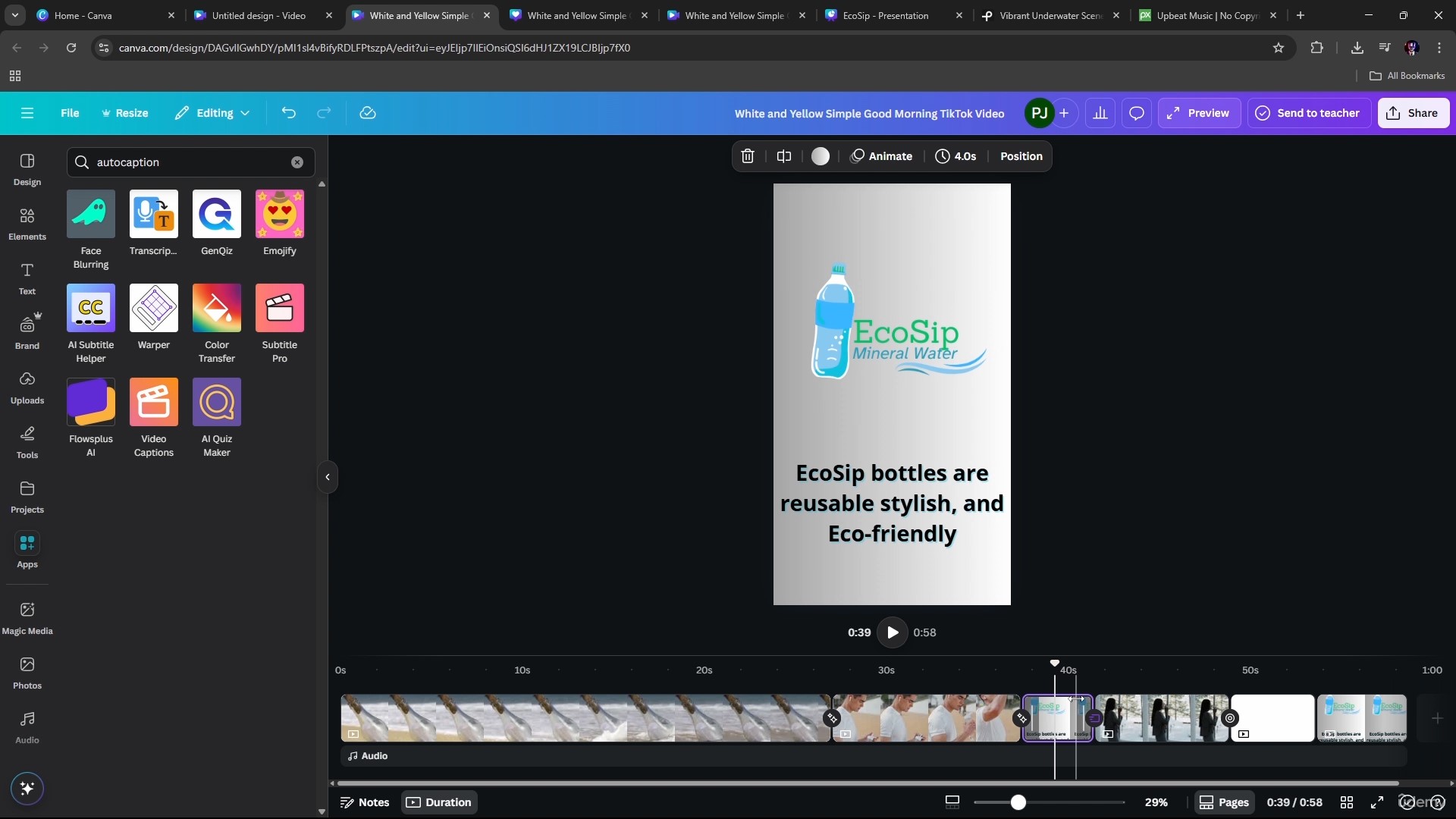Open the Brand sidebar panel
Image resolution: width=1456 pixels, height=819 pixels.
[x=27, y=333]
